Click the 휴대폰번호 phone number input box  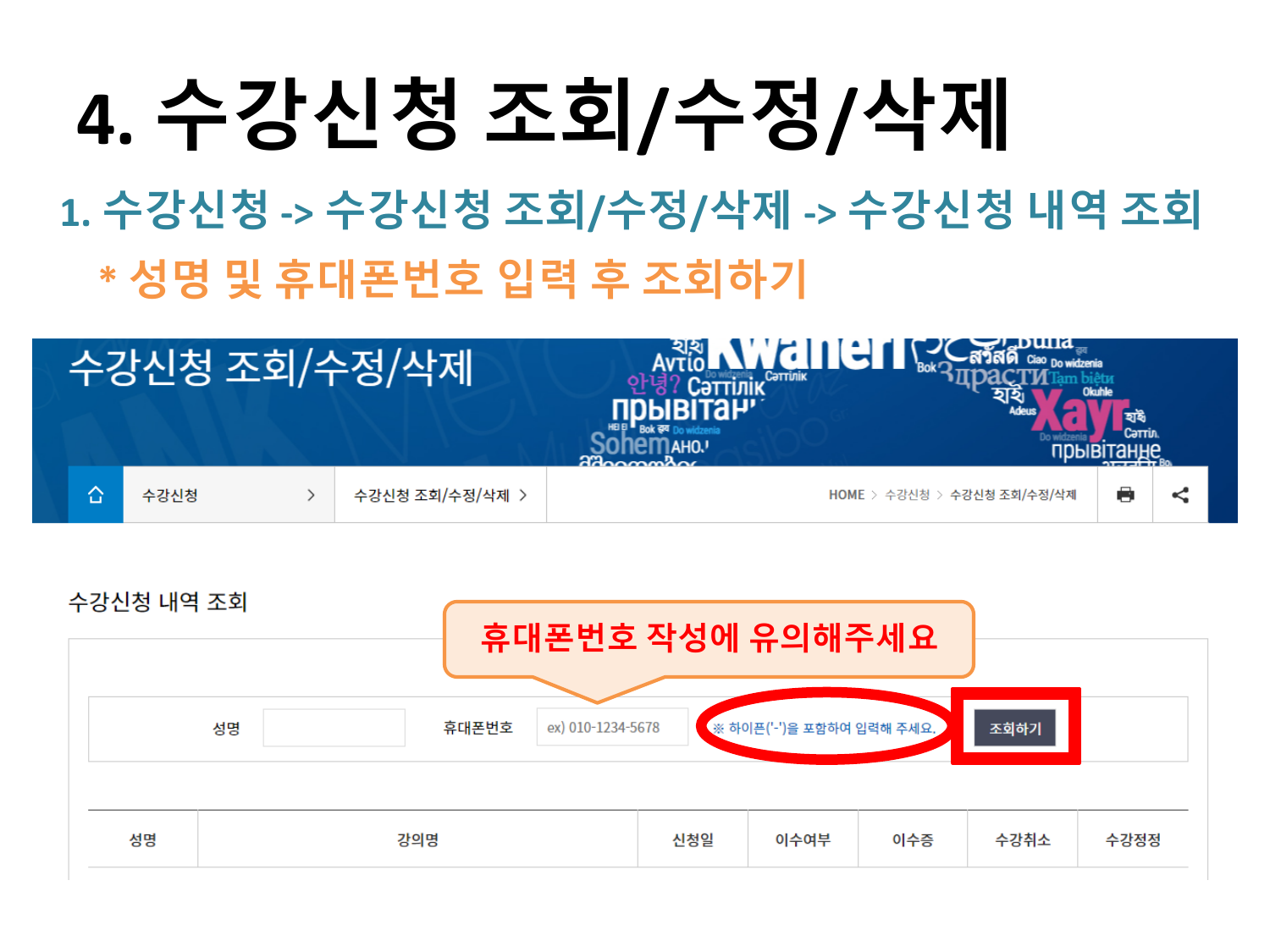pyautogui.click(x=611, y=728)
